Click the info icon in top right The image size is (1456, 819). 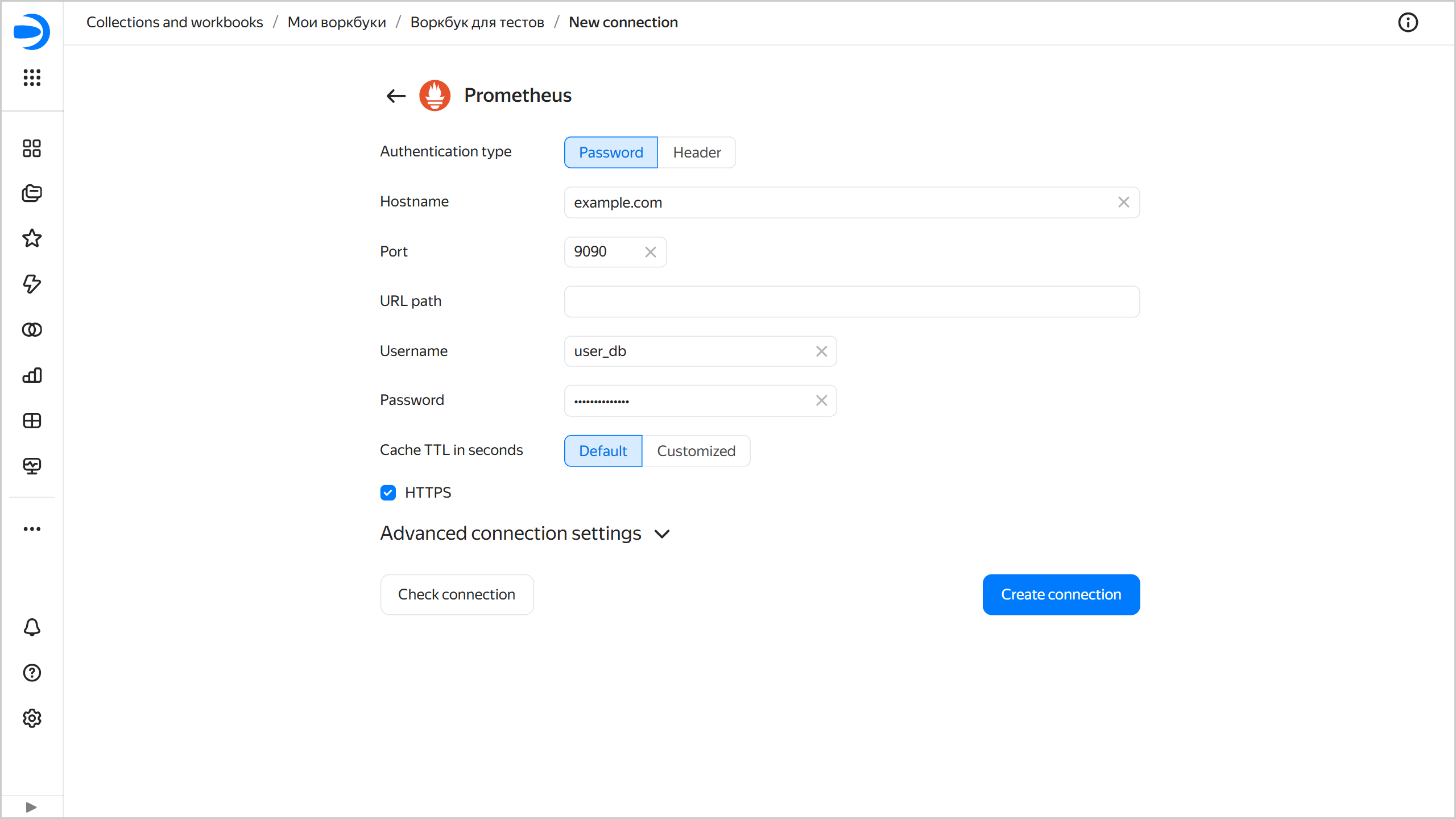[x=1408, y=23]
